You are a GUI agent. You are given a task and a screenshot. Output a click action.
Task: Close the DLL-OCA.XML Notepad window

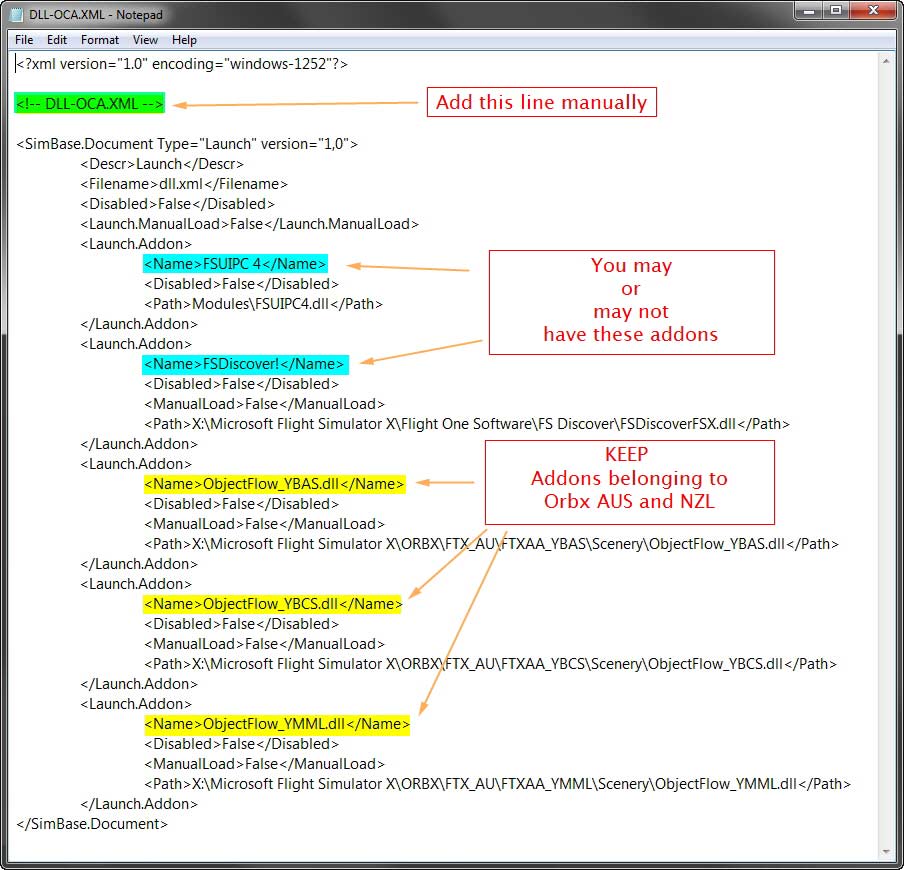point(872,11)
